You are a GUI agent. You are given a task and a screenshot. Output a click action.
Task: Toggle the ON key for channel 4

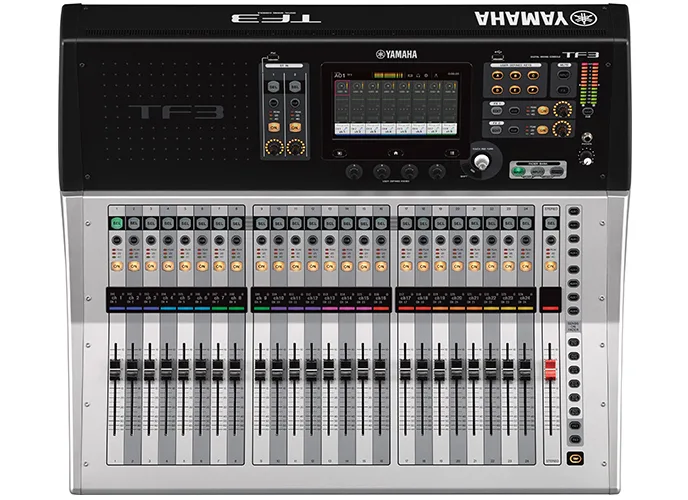coord(168,266)
